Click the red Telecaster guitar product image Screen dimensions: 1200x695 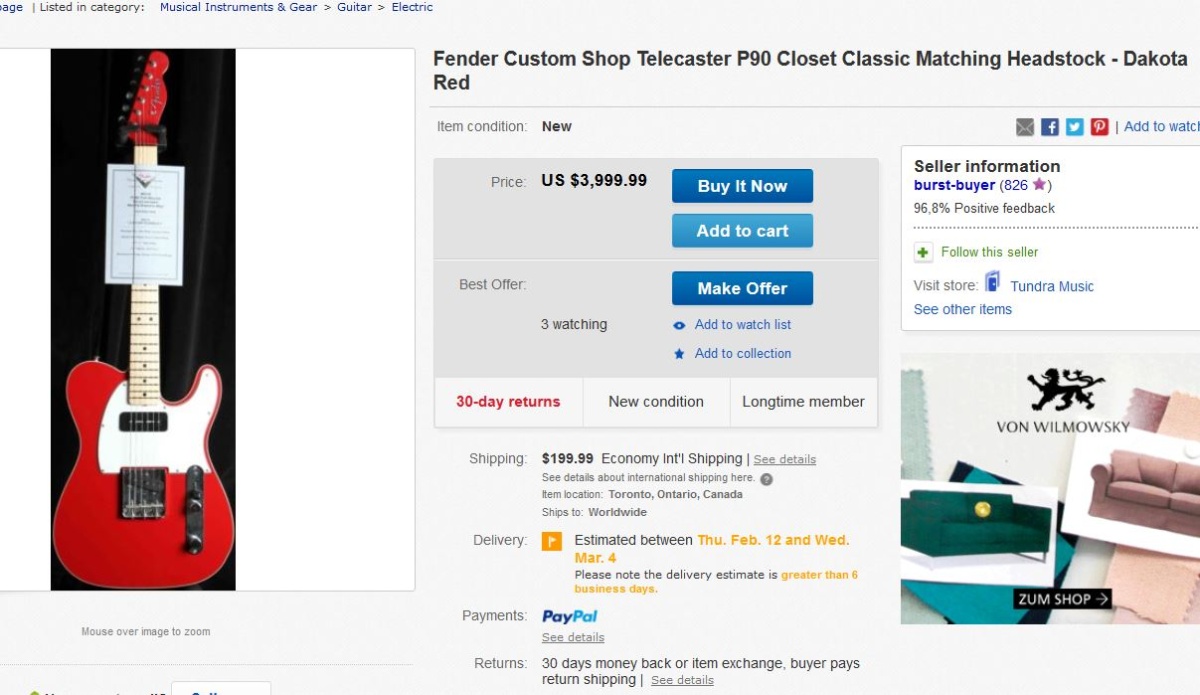[143, 319]
